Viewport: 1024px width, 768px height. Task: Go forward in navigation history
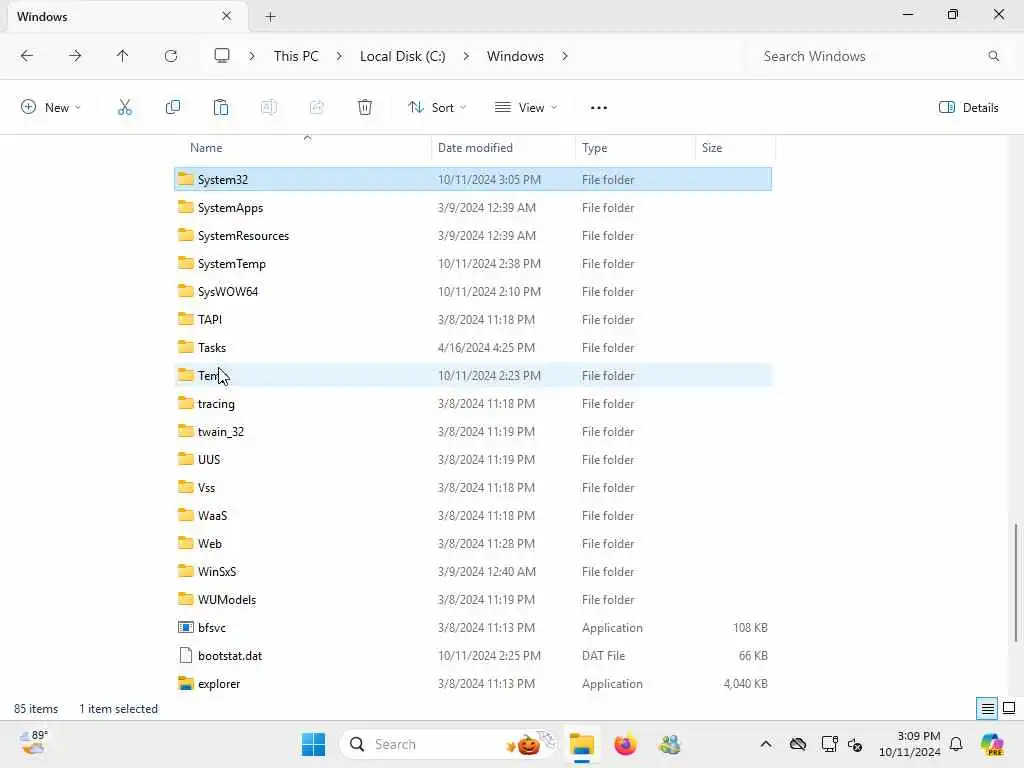75,56
